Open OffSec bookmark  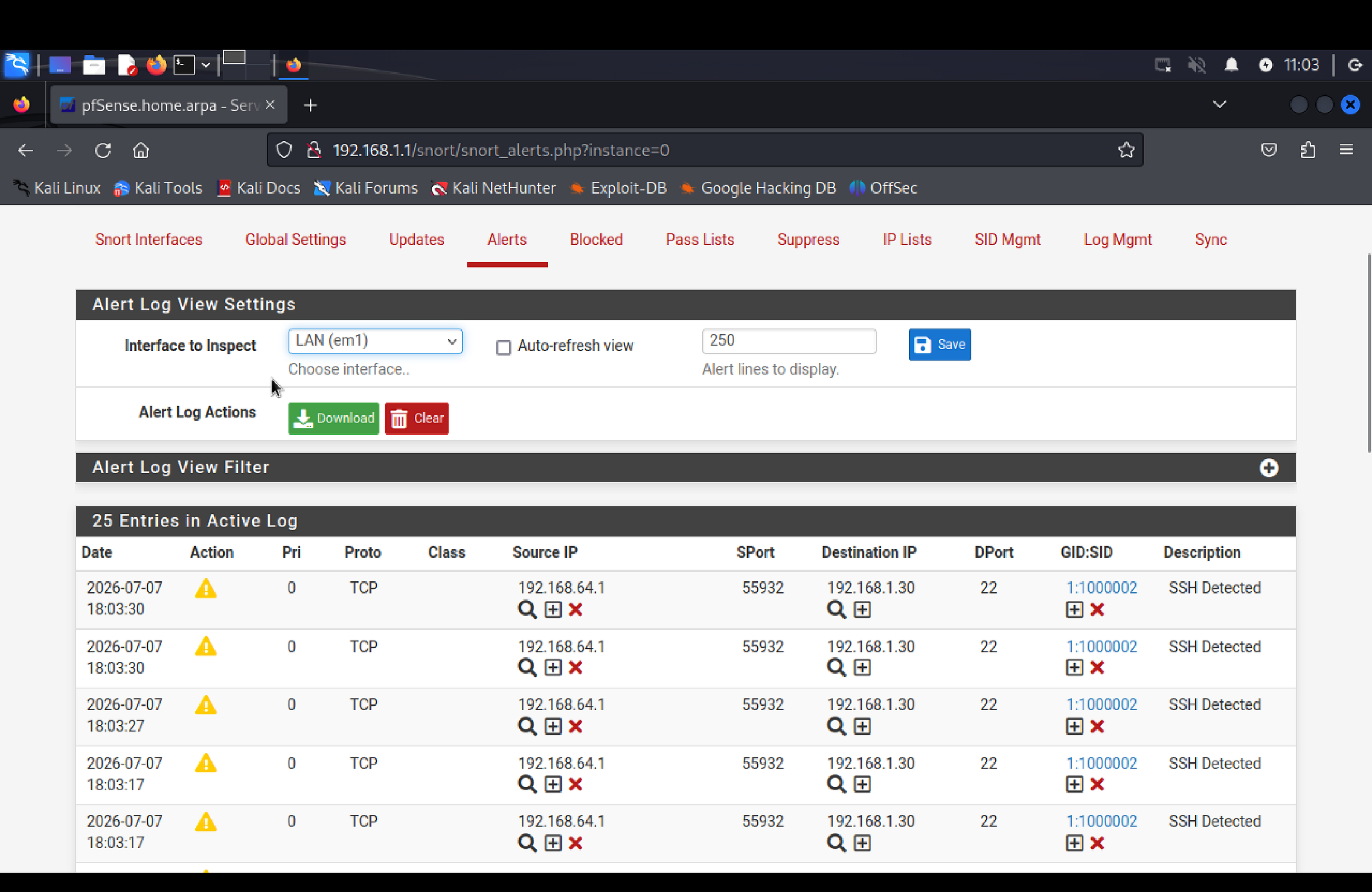click(883, 188)
